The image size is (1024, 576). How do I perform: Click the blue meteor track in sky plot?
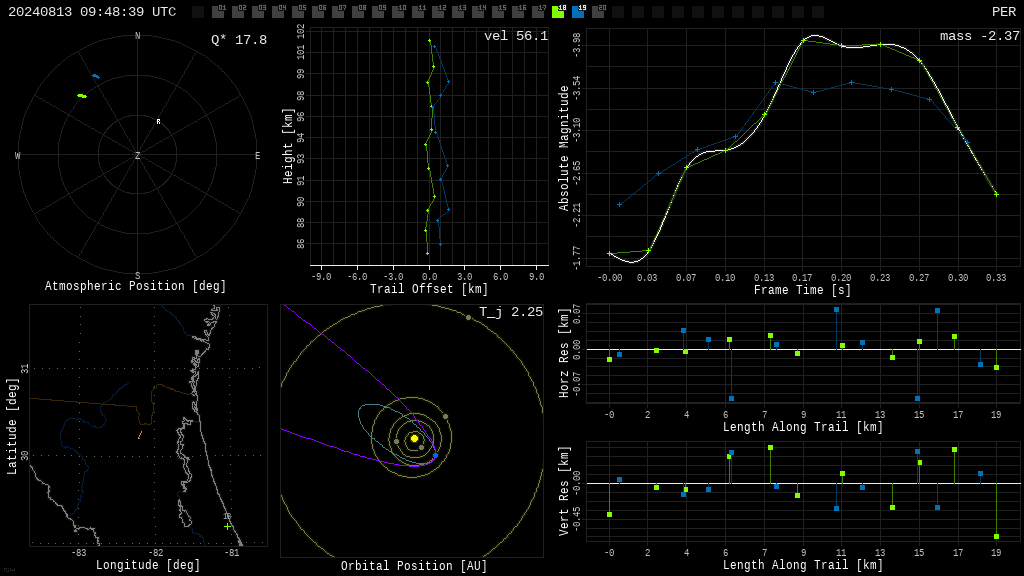96,76
